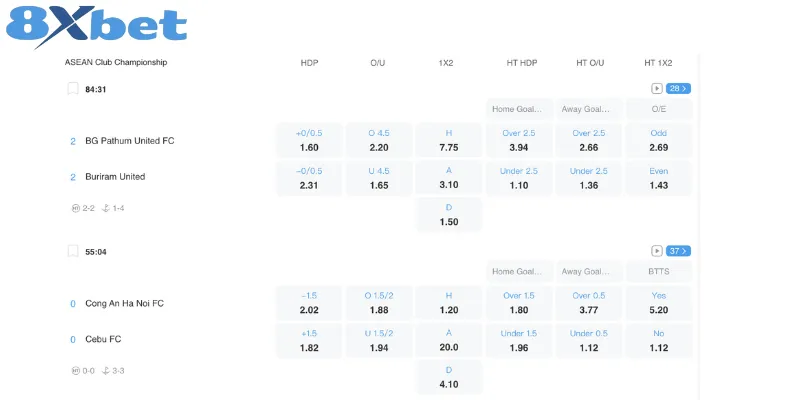Choose BTTS Yes at 5.20
The image size is (800, 400).
click(658, 303)
